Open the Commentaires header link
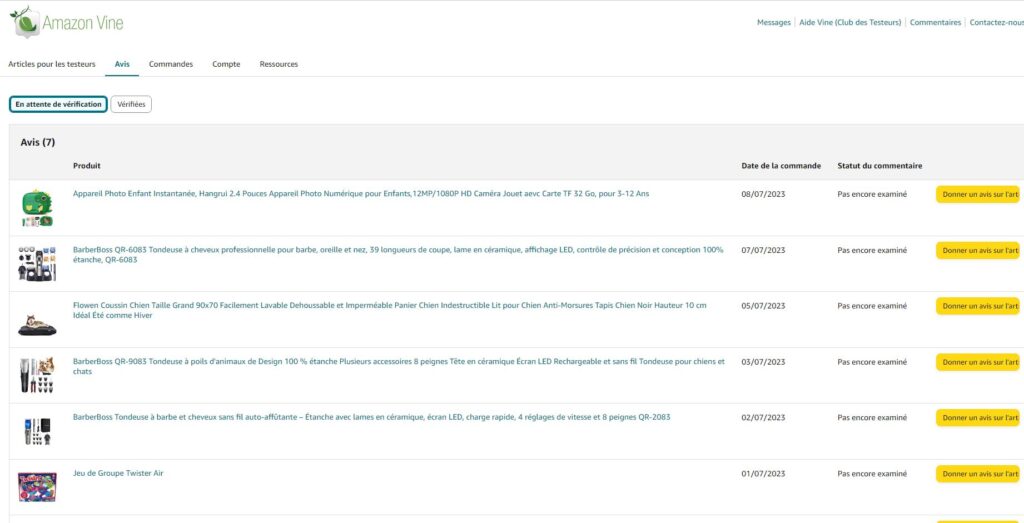The width and height of the screenshot is (1024, 523). (935, 23)
